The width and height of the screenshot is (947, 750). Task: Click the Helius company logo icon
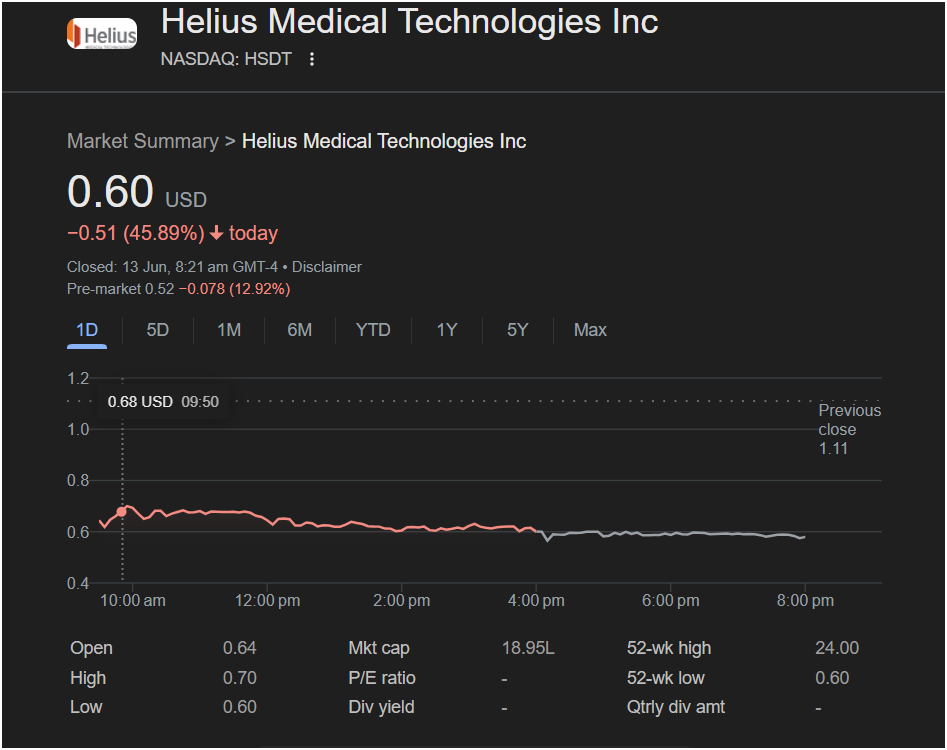point(101,33)
